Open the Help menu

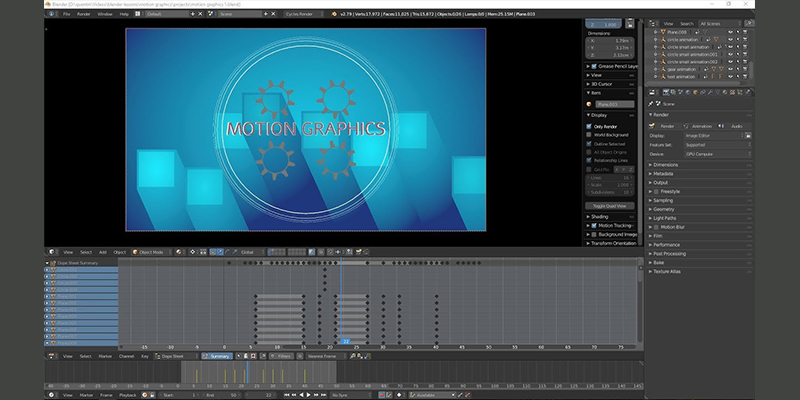point(124,14)
